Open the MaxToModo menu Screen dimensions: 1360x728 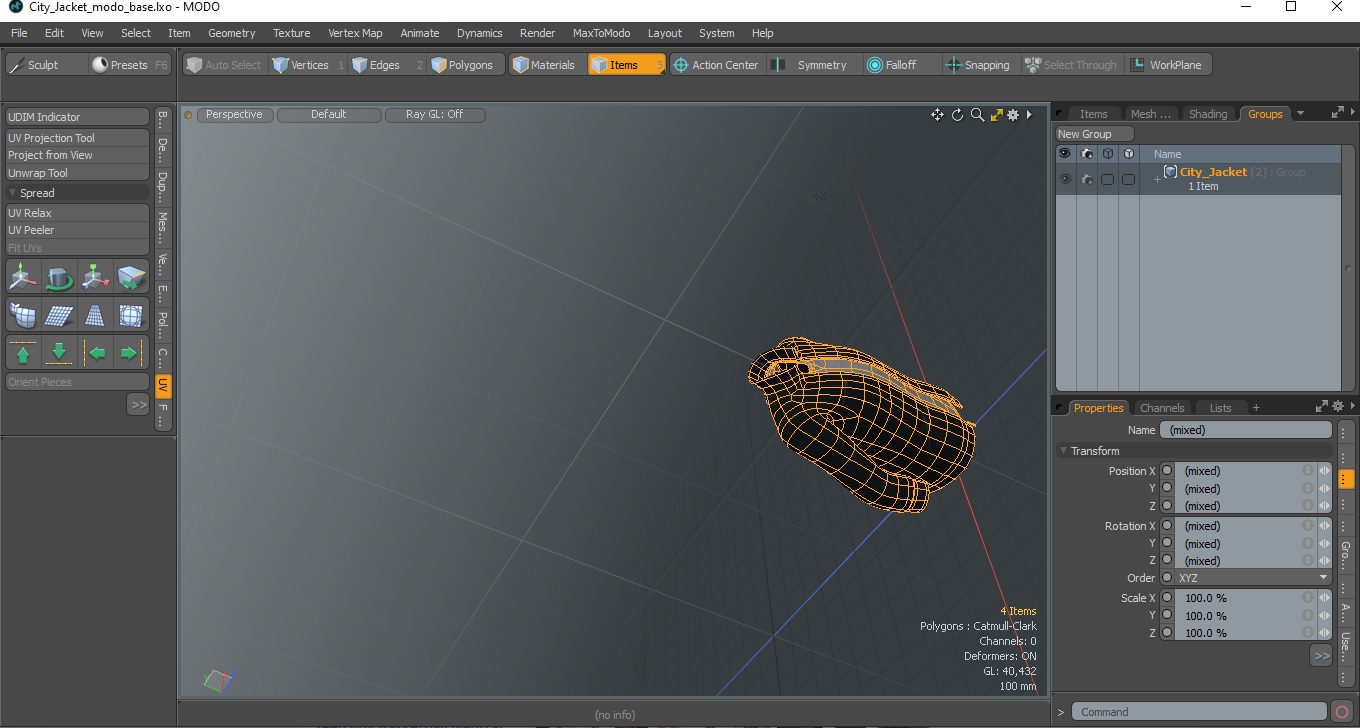[601, 33]
